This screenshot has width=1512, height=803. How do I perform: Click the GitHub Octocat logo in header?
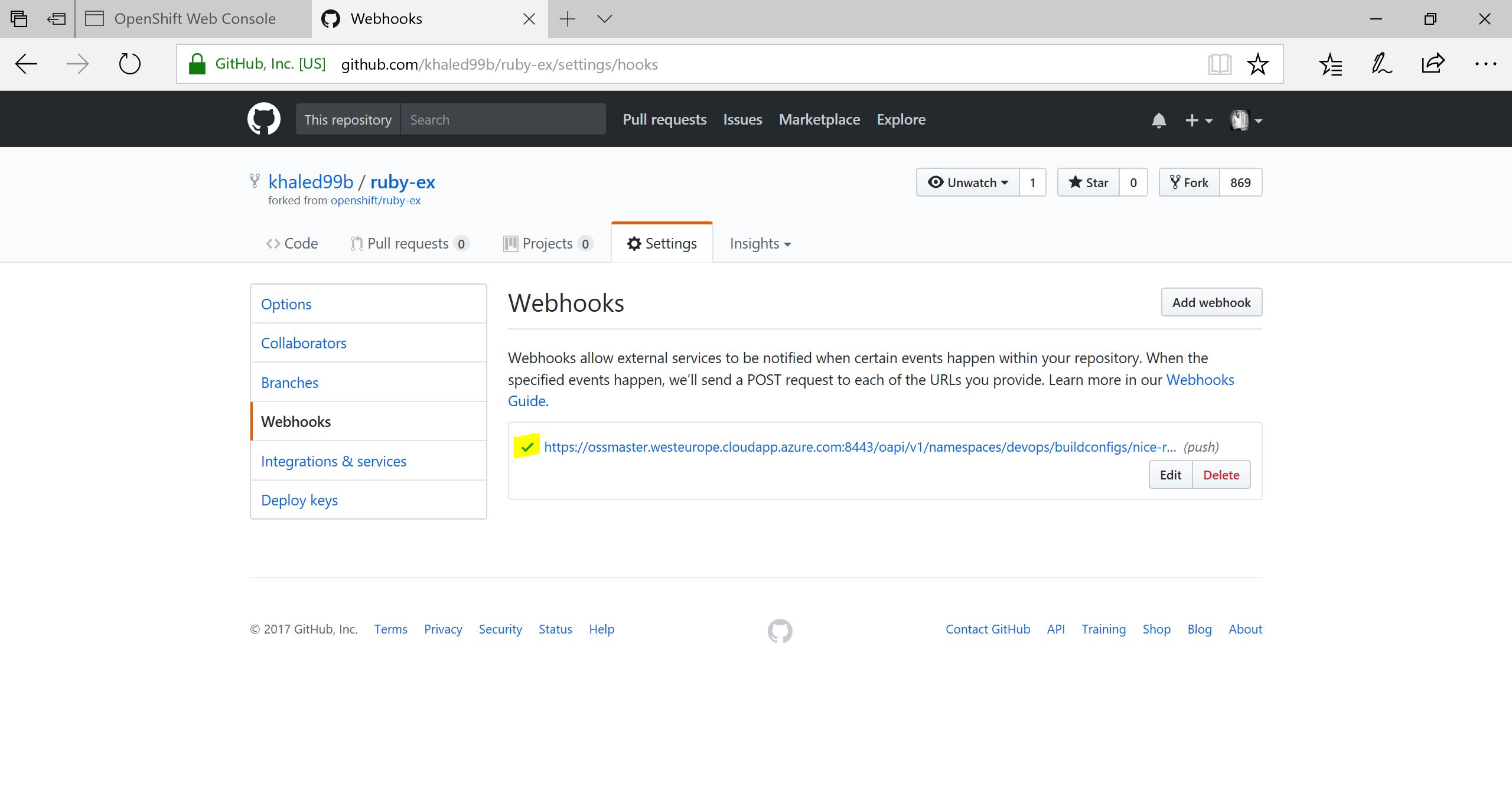(x=263, y=119)
